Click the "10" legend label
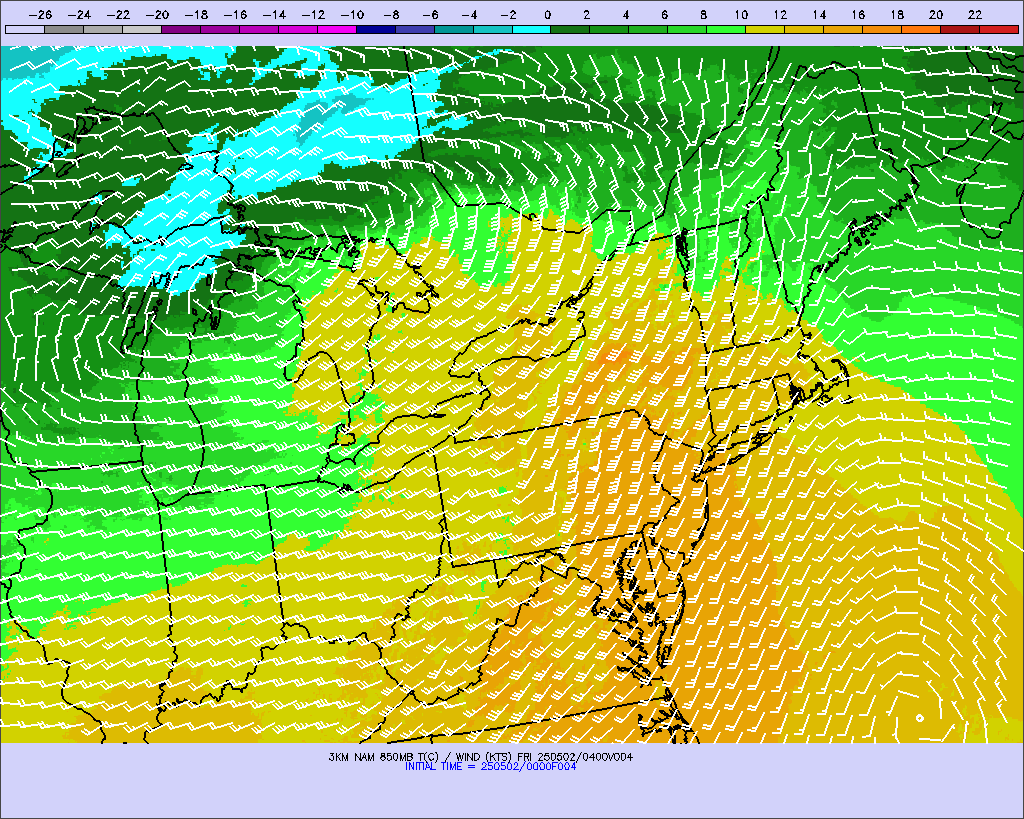The height and width of the screenshot is (819, 1024). pyautogui.click(x=741, y=15)
